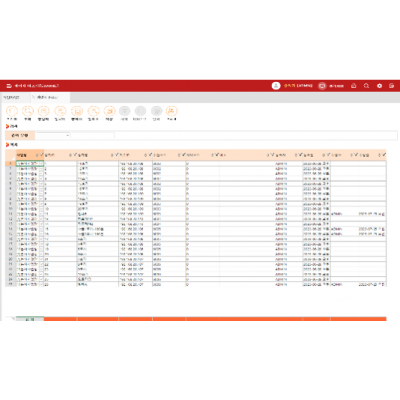The height and width of the screenshot is (400, 400).
Task: Select the row header numbered 1
Action: [10, 164]
